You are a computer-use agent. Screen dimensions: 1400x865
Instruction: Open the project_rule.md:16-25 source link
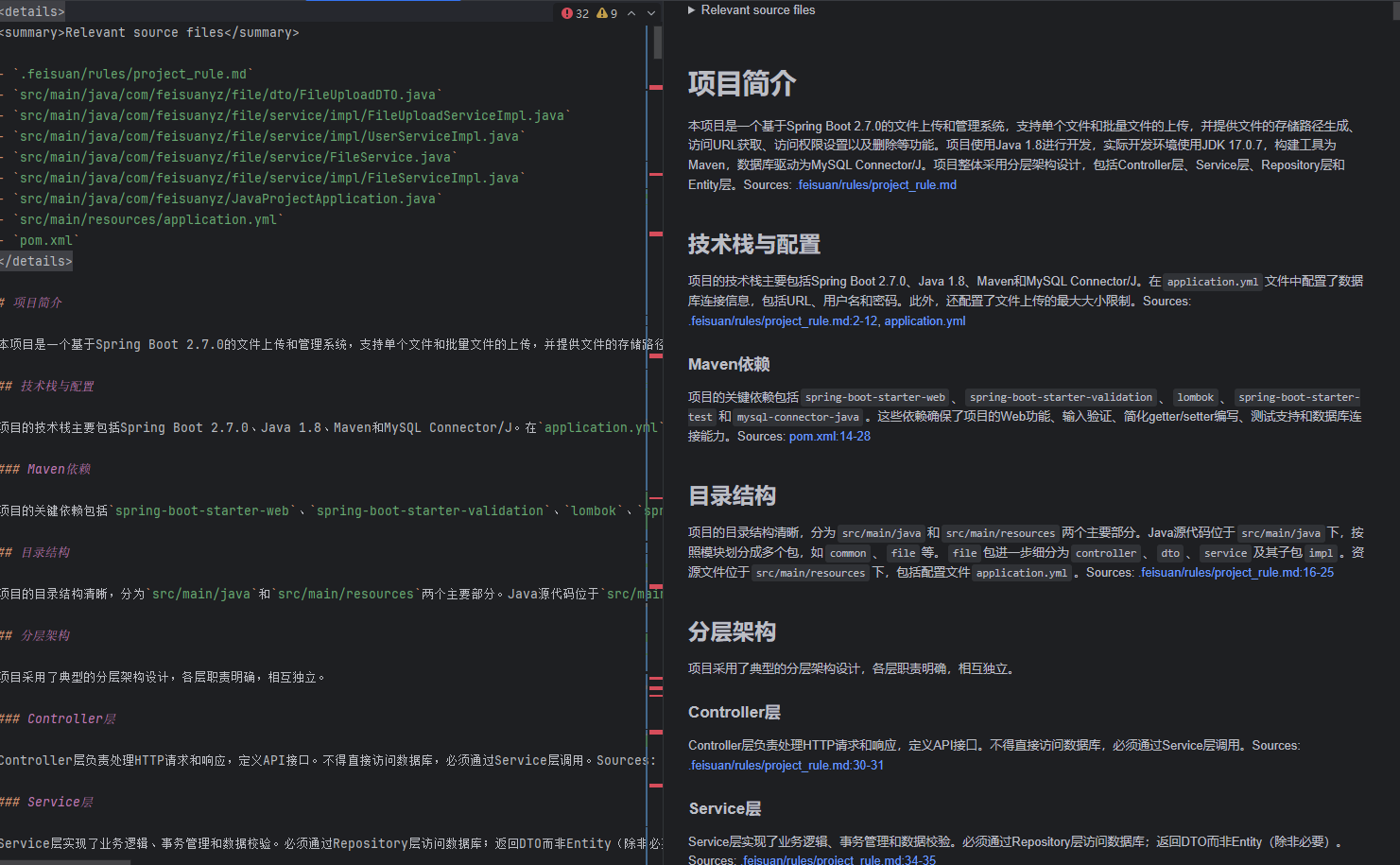click(1236, 573)
